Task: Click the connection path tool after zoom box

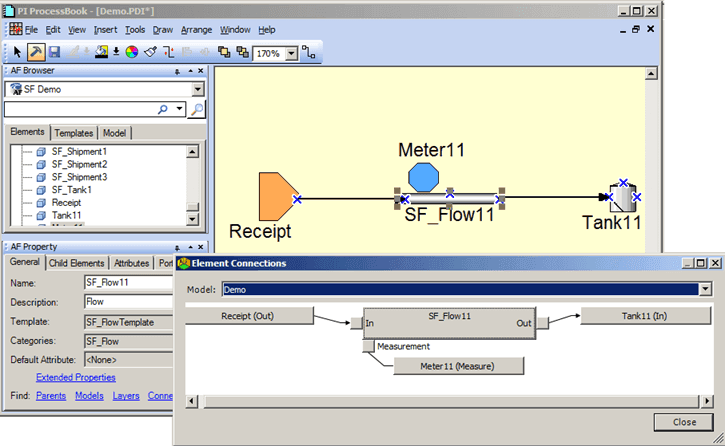Action: [308, 53]
